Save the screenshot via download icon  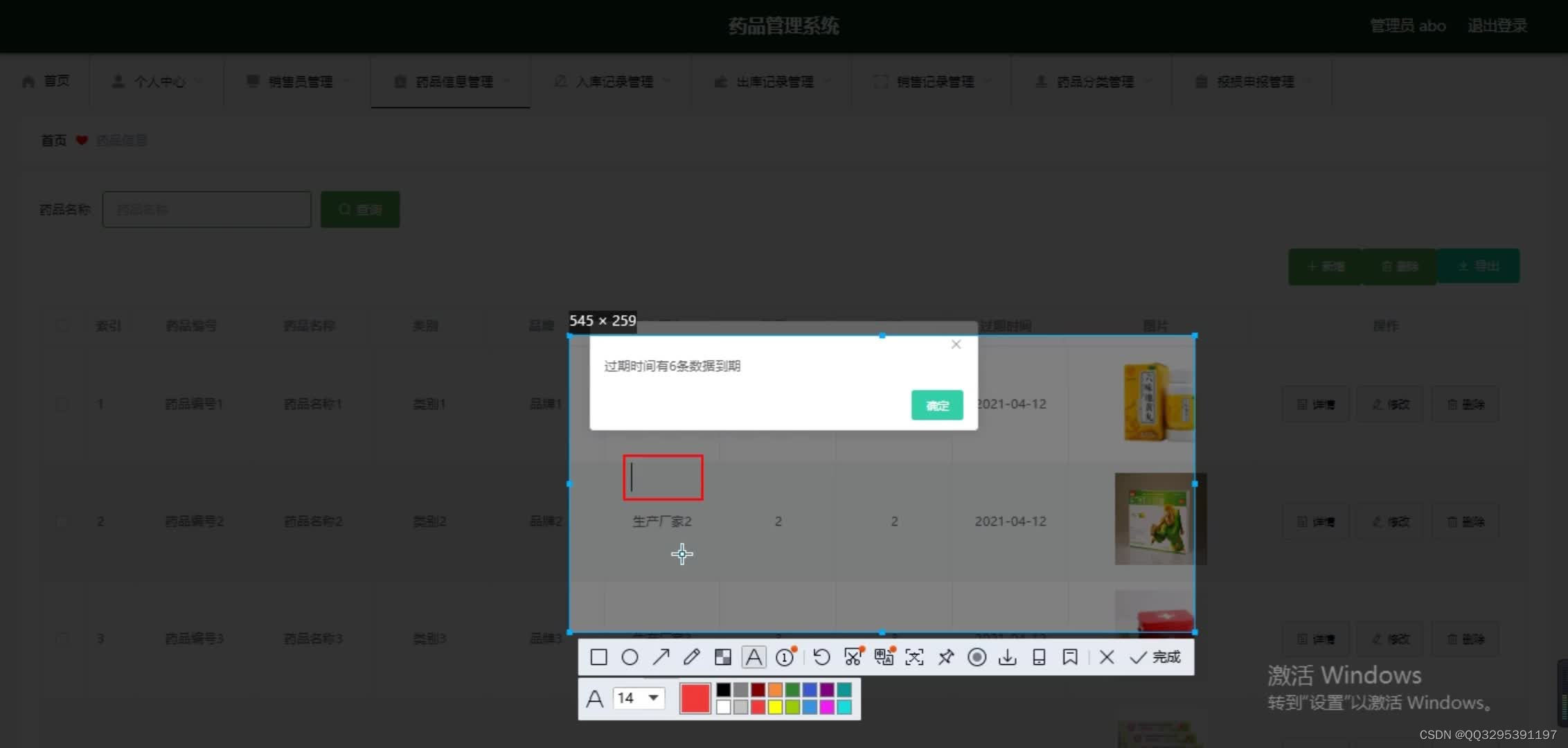tap(1008, 657)
